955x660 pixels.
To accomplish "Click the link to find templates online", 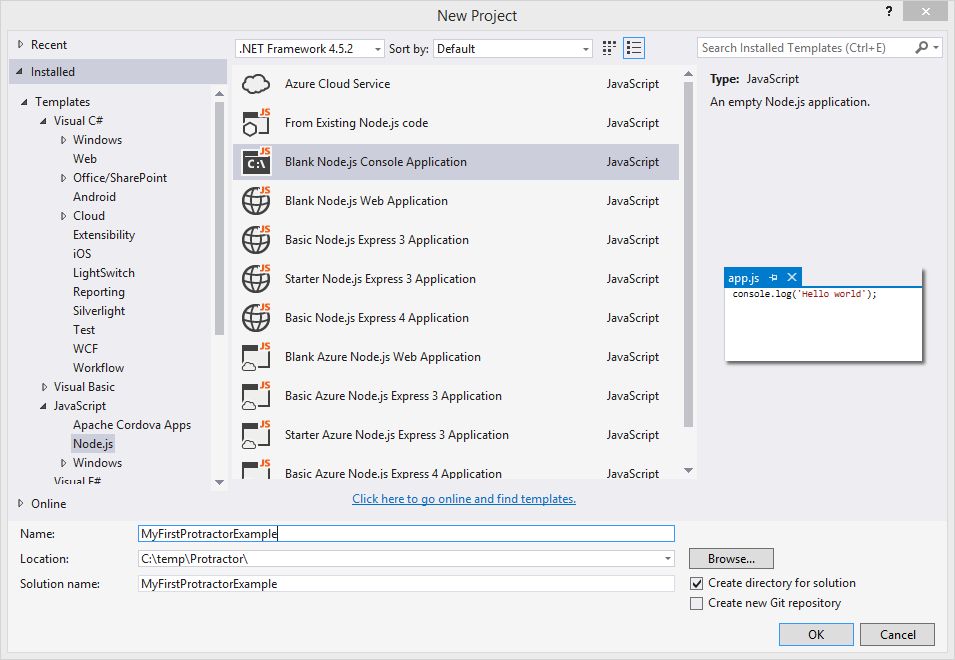I will click(463, 498).
